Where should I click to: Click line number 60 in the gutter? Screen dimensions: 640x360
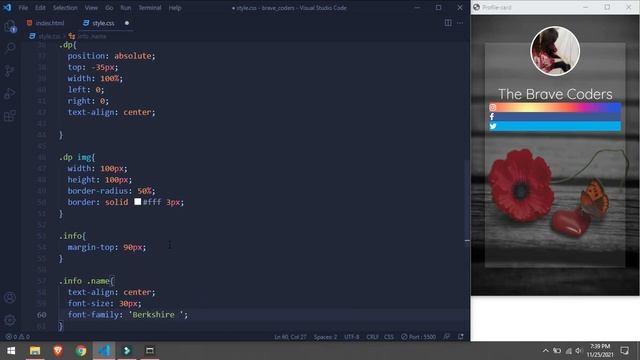tap(42, 315)
